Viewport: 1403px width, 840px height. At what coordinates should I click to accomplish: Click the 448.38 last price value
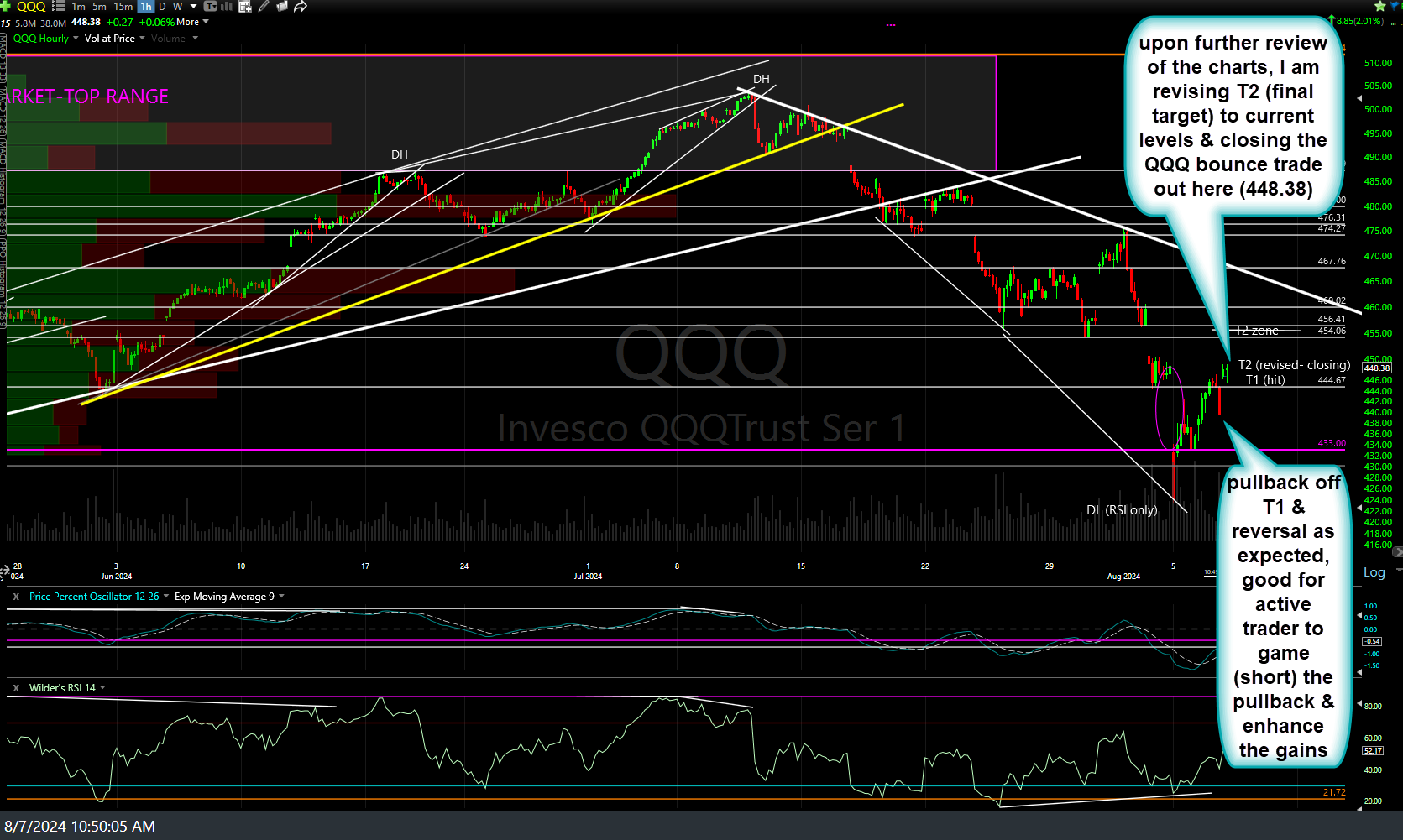coord(86,22)
